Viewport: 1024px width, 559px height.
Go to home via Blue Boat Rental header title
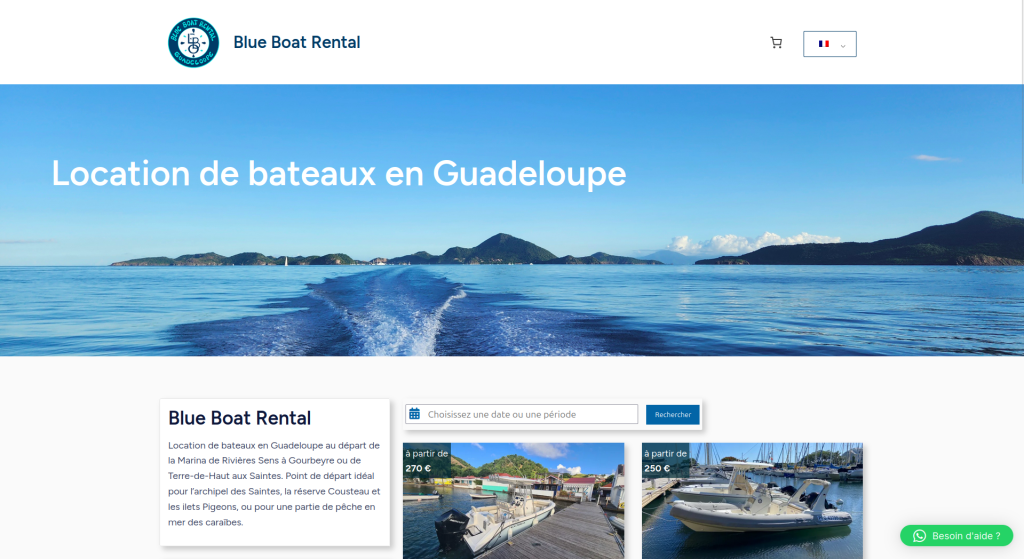click(x=296, y=42)
